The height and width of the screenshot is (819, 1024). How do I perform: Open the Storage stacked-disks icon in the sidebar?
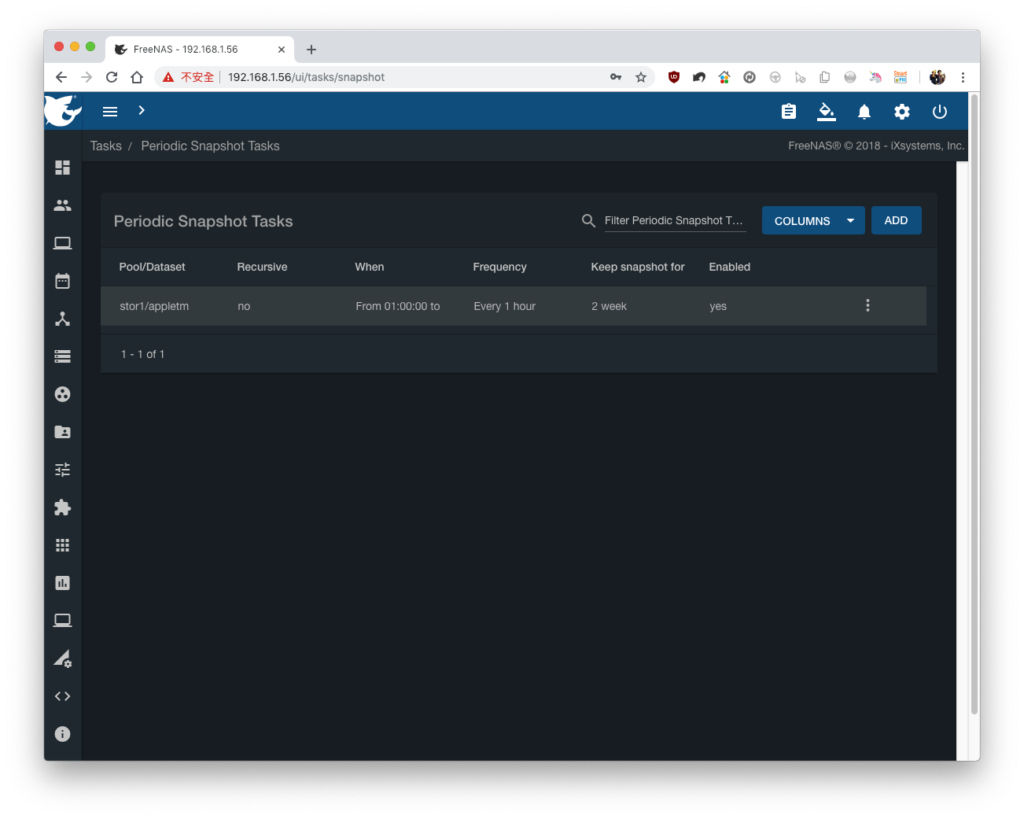point(63,357)
